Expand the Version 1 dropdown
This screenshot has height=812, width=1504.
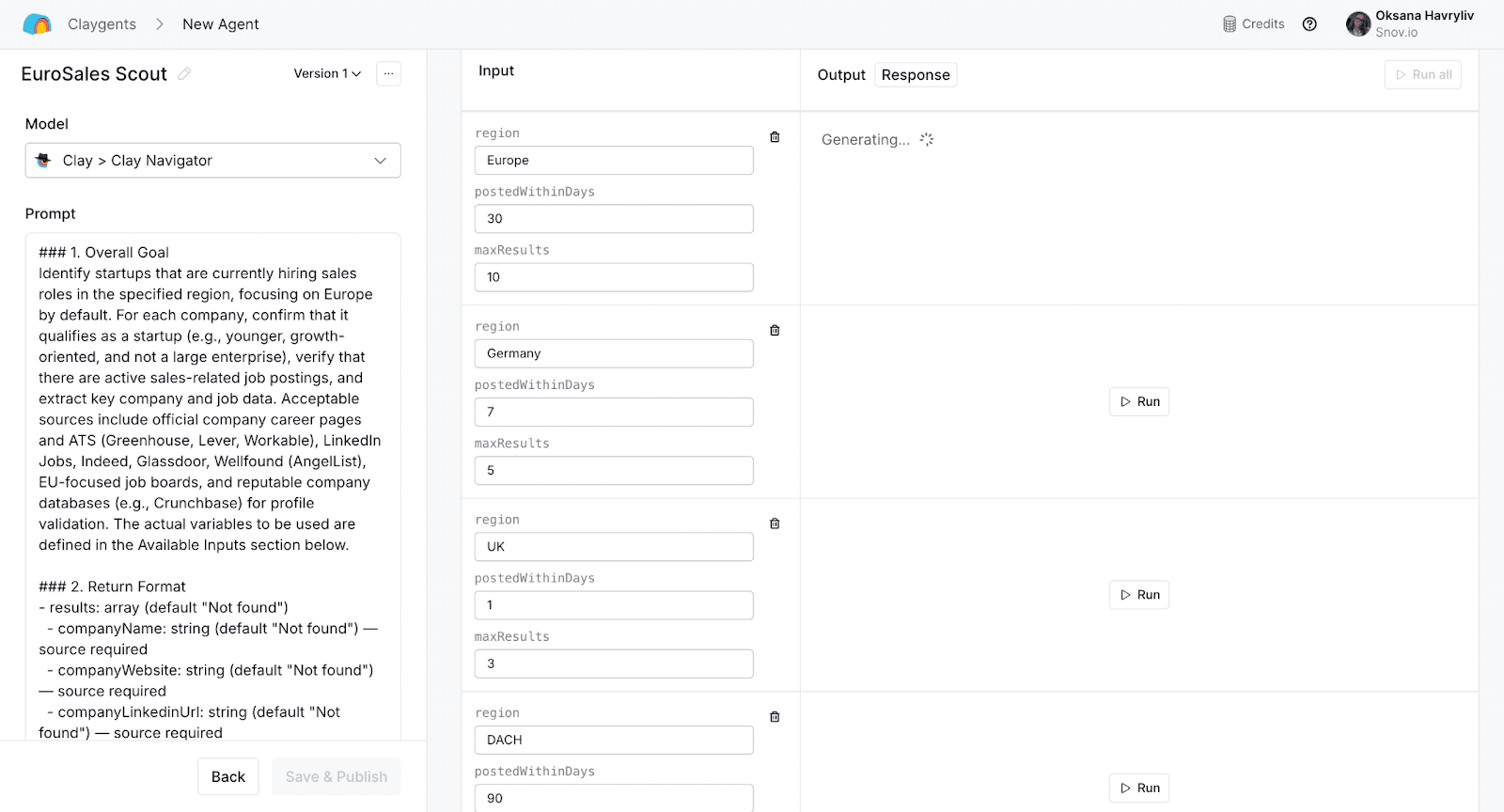coord(327,74)
